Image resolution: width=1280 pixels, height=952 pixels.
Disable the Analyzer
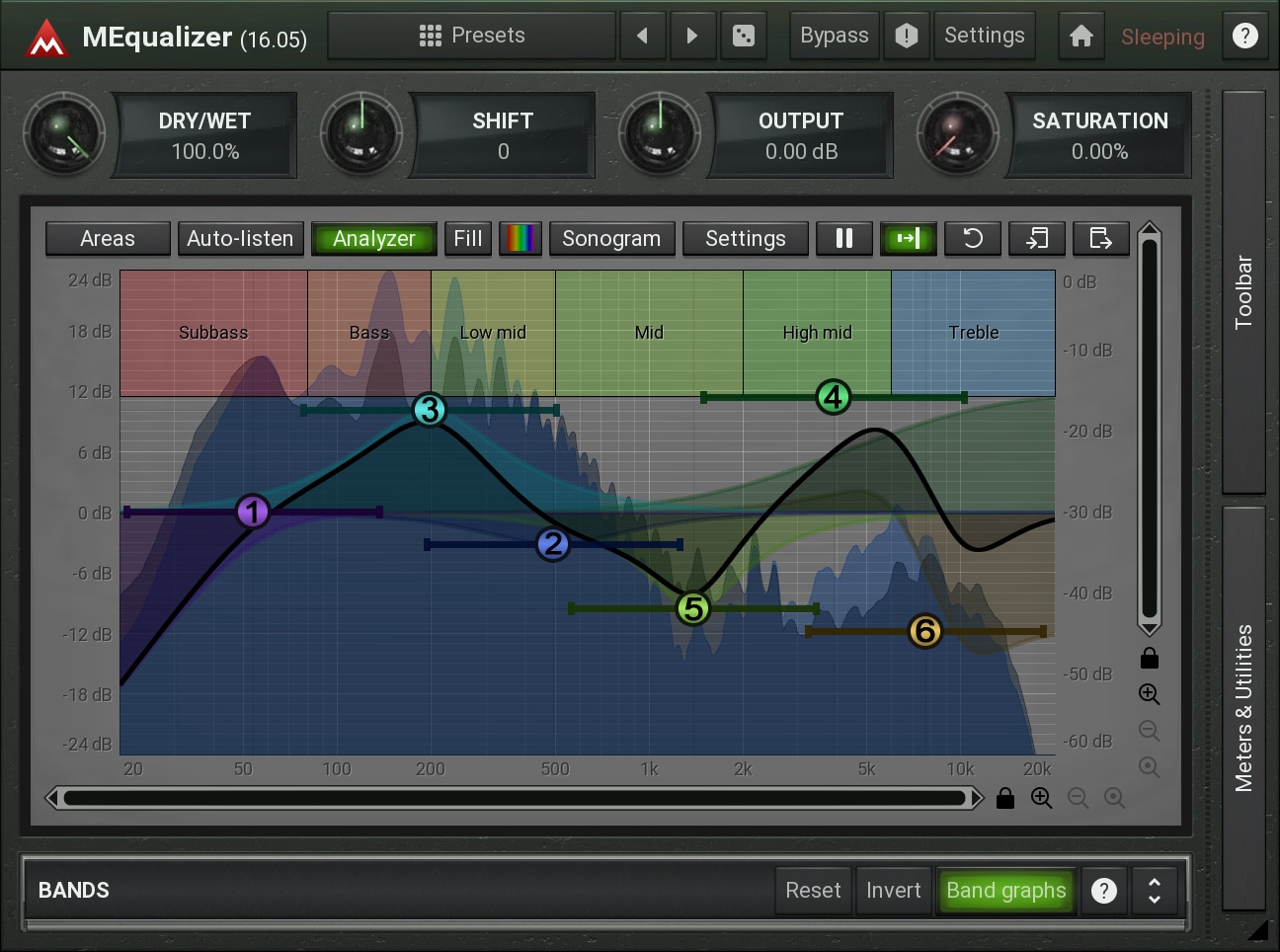(x=373, y=238)
